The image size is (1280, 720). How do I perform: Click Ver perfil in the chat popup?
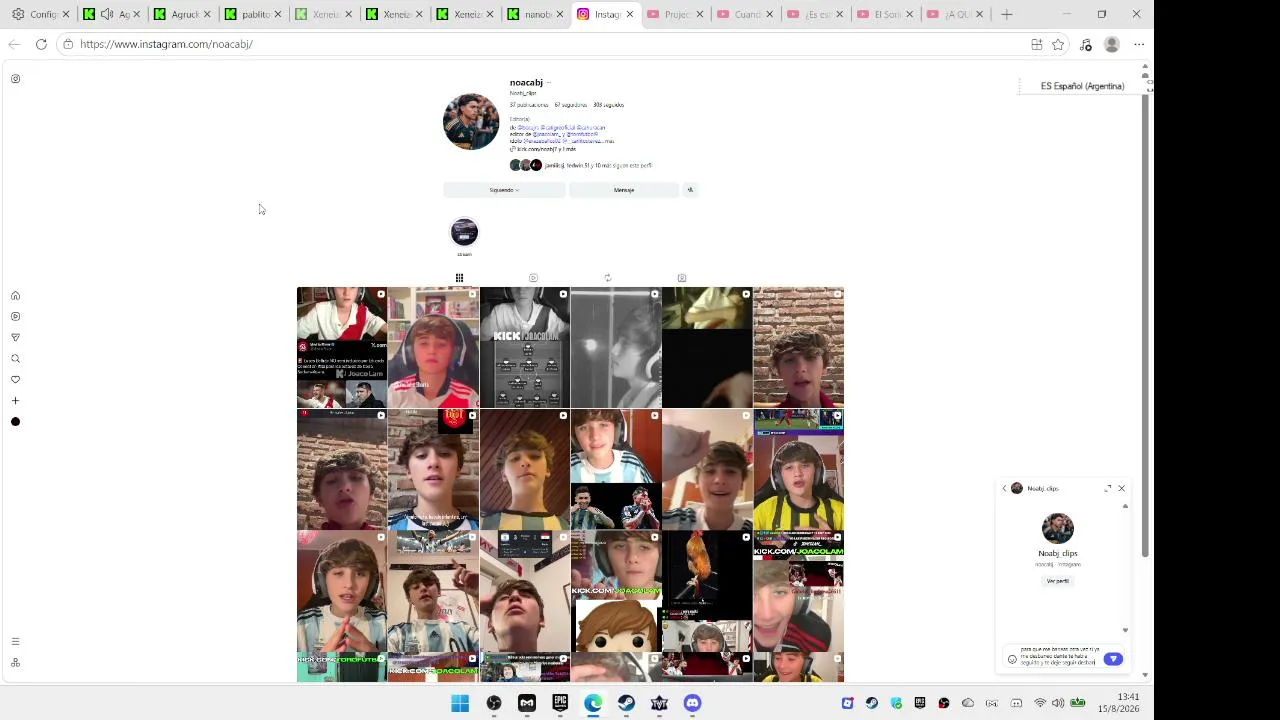click(x=1058, y=581)
